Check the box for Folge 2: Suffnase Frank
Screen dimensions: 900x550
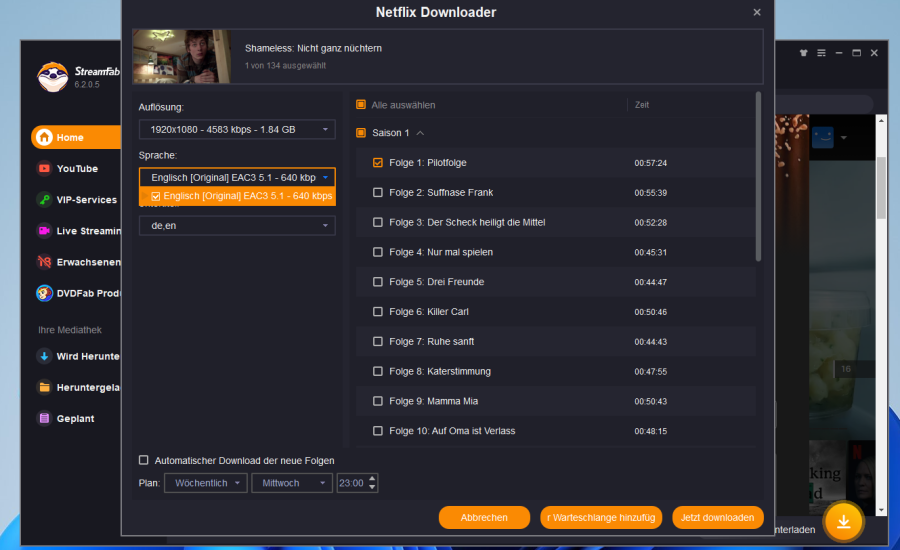pos(378,193)
